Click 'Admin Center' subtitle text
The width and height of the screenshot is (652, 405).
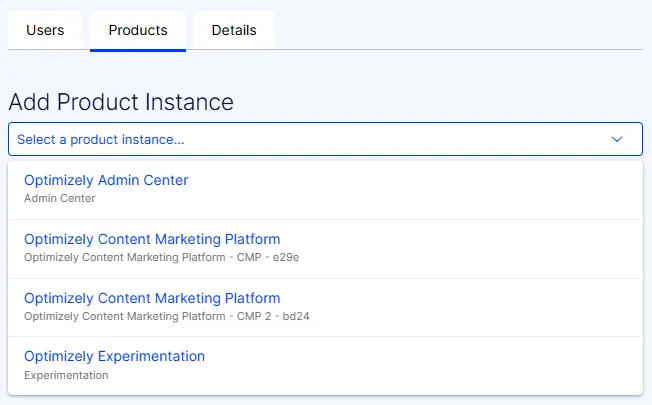tap(59, 198)
